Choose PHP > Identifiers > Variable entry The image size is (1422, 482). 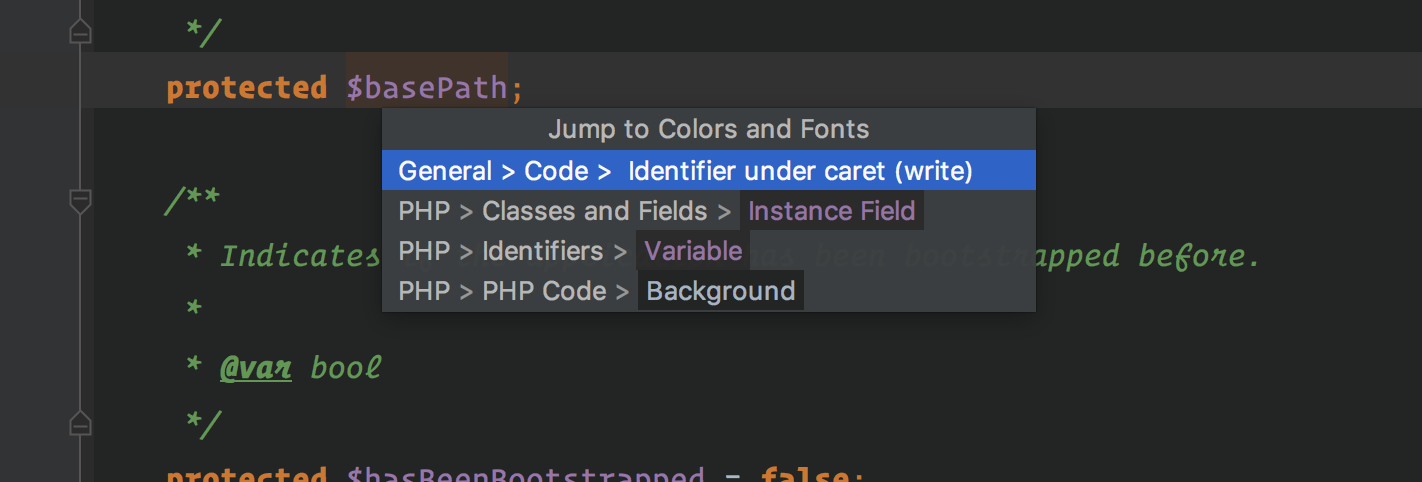point(708,251)
